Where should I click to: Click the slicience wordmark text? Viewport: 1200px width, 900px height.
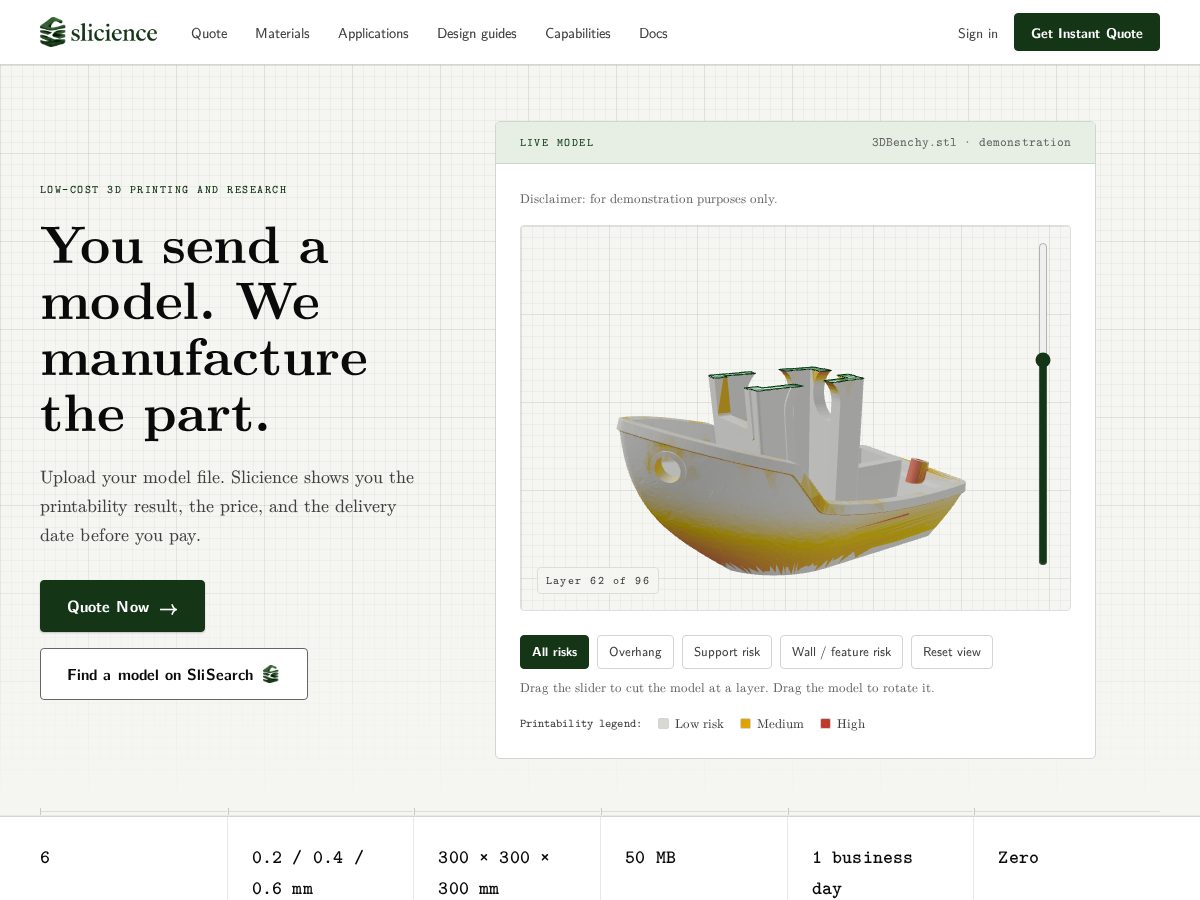pos(113,33)
